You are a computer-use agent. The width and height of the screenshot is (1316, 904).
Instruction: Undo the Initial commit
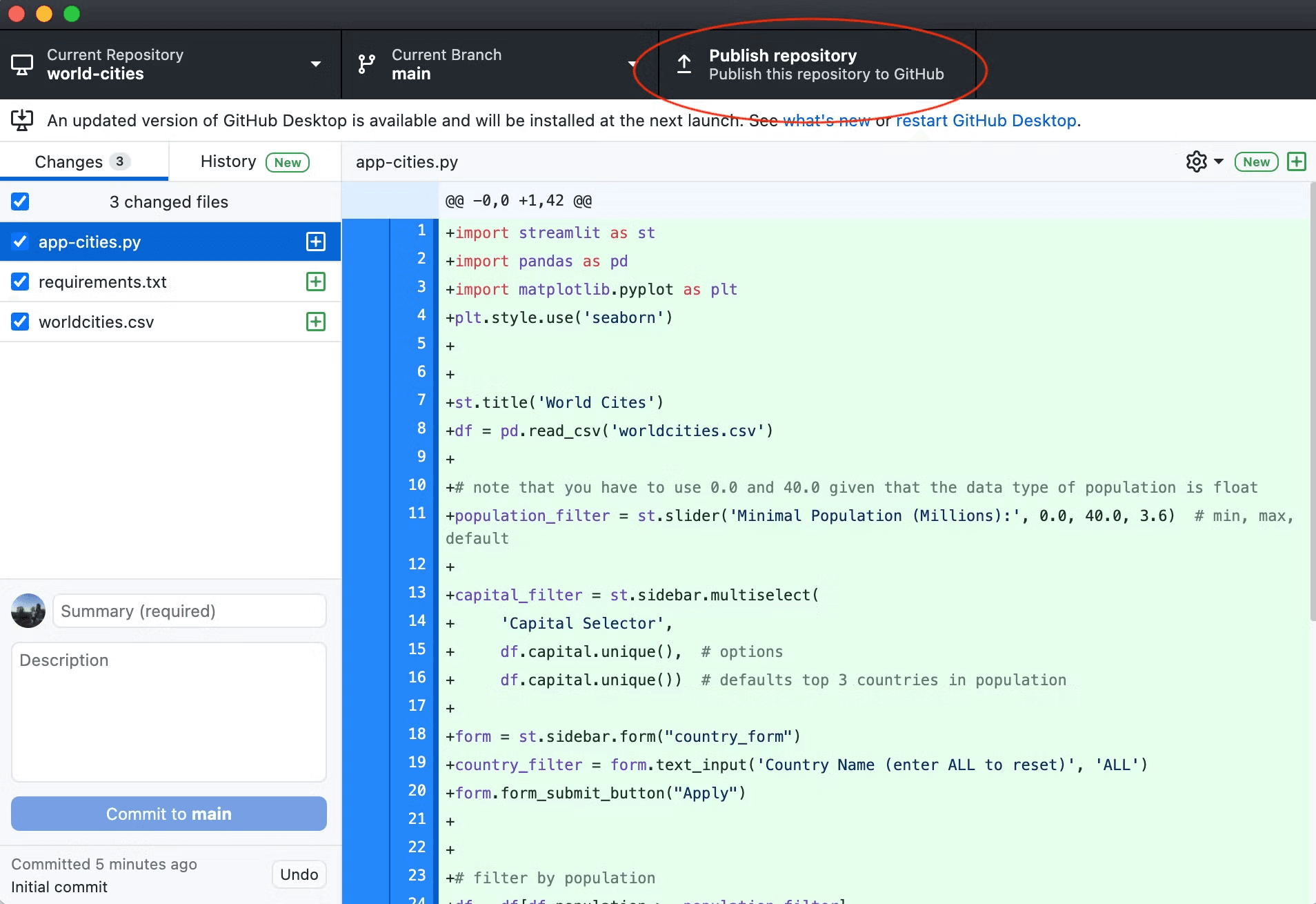coord(299,874)
